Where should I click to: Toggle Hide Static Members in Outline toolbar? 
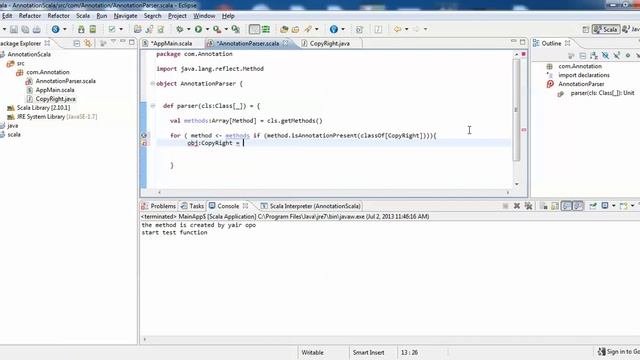click(x=617, y=56)
